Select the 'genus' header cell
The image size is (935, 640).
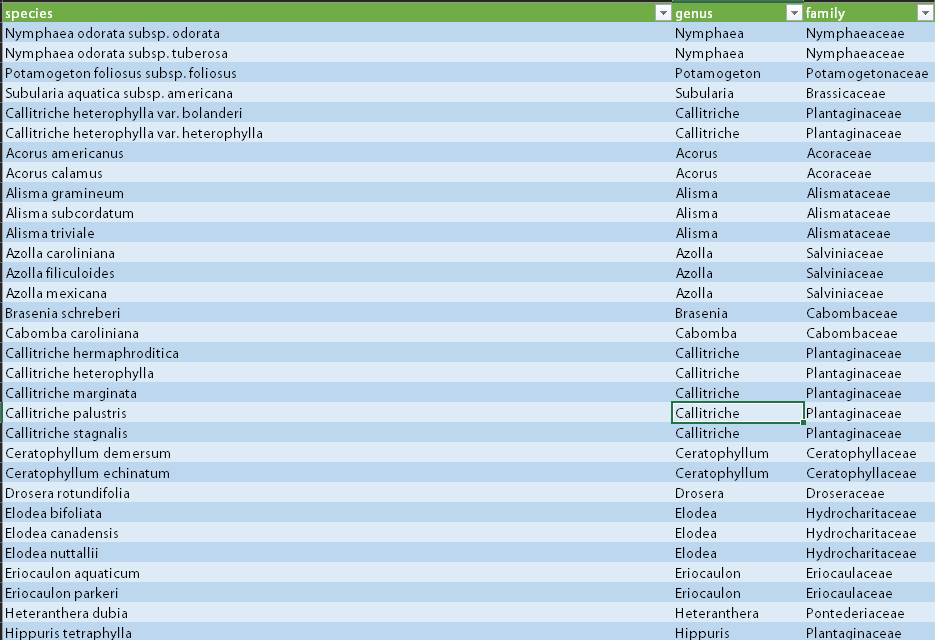738,13
